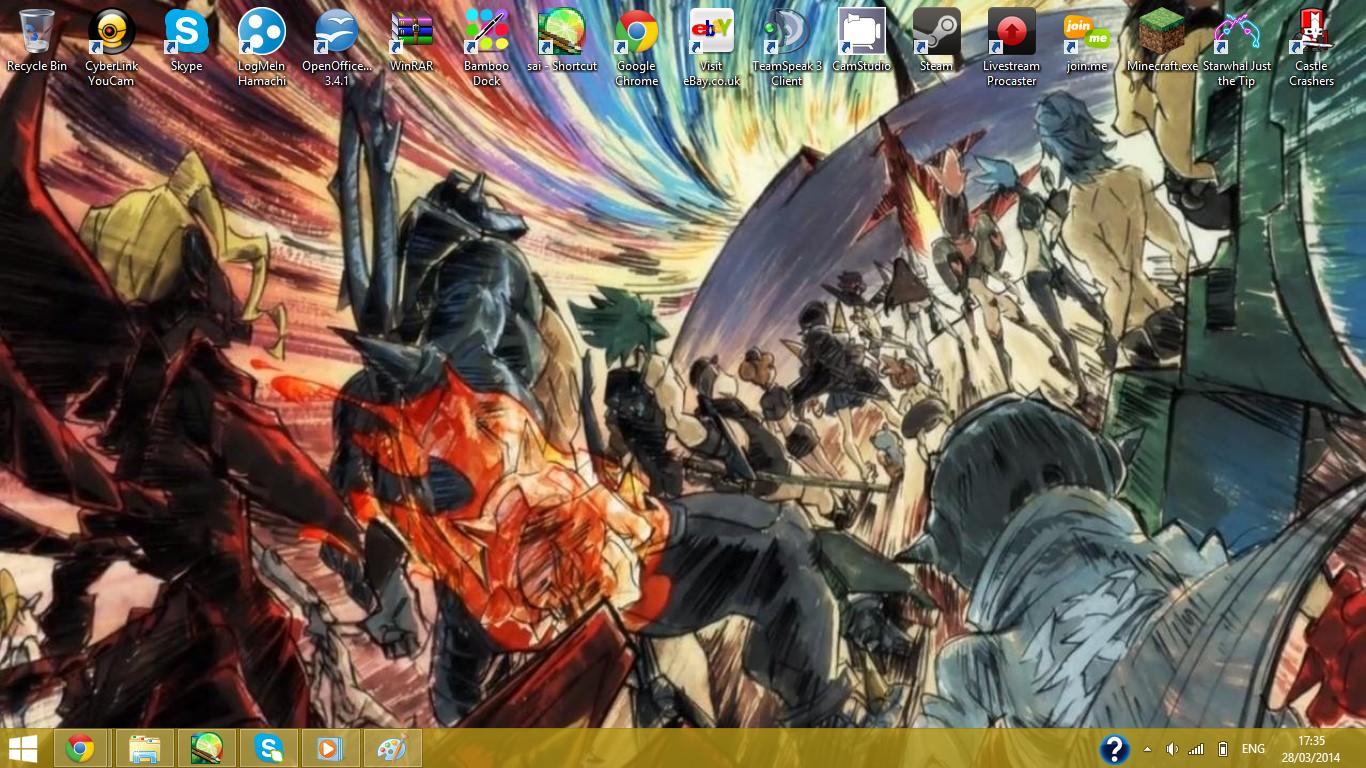Open the Recycle Bin desktop icon
The image size is (1366, 768).
coord(36,41)
